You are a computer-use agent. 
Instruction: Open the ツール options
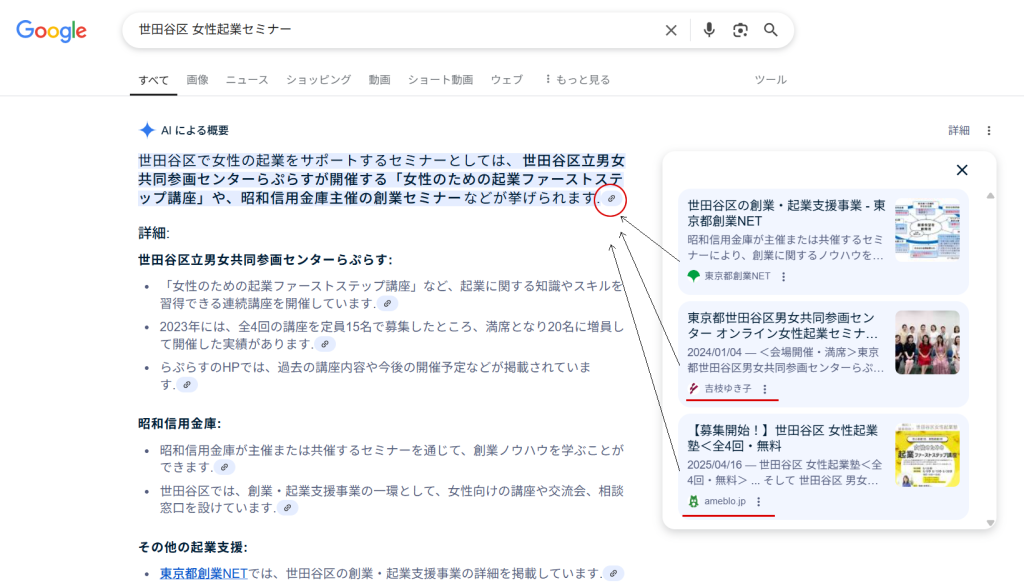pos(771,80)
